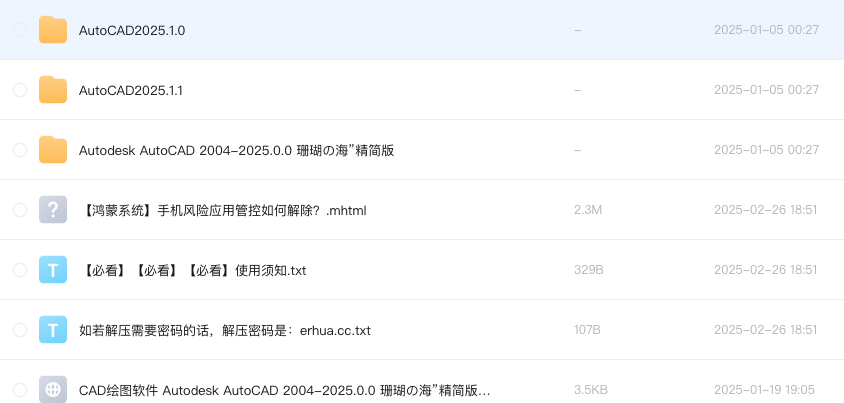Open 【鸿蒙系统】手机风险应用管控如何解除 file name
Screen dimensions: 844x403
pos(223,210)
